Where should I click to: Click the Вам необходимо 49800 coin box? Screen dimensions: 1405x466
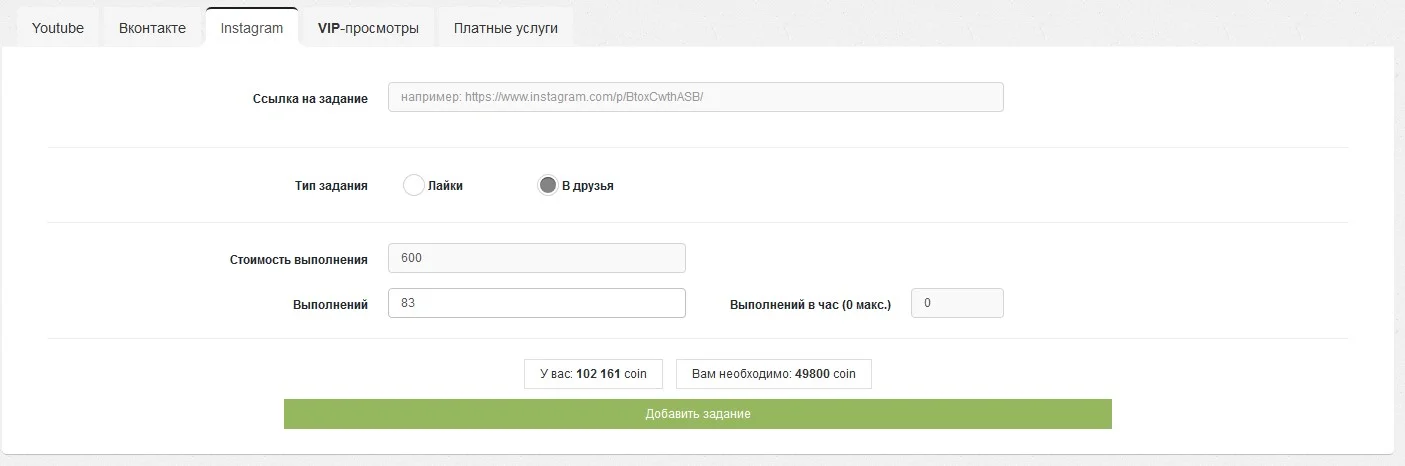(773, 374)
